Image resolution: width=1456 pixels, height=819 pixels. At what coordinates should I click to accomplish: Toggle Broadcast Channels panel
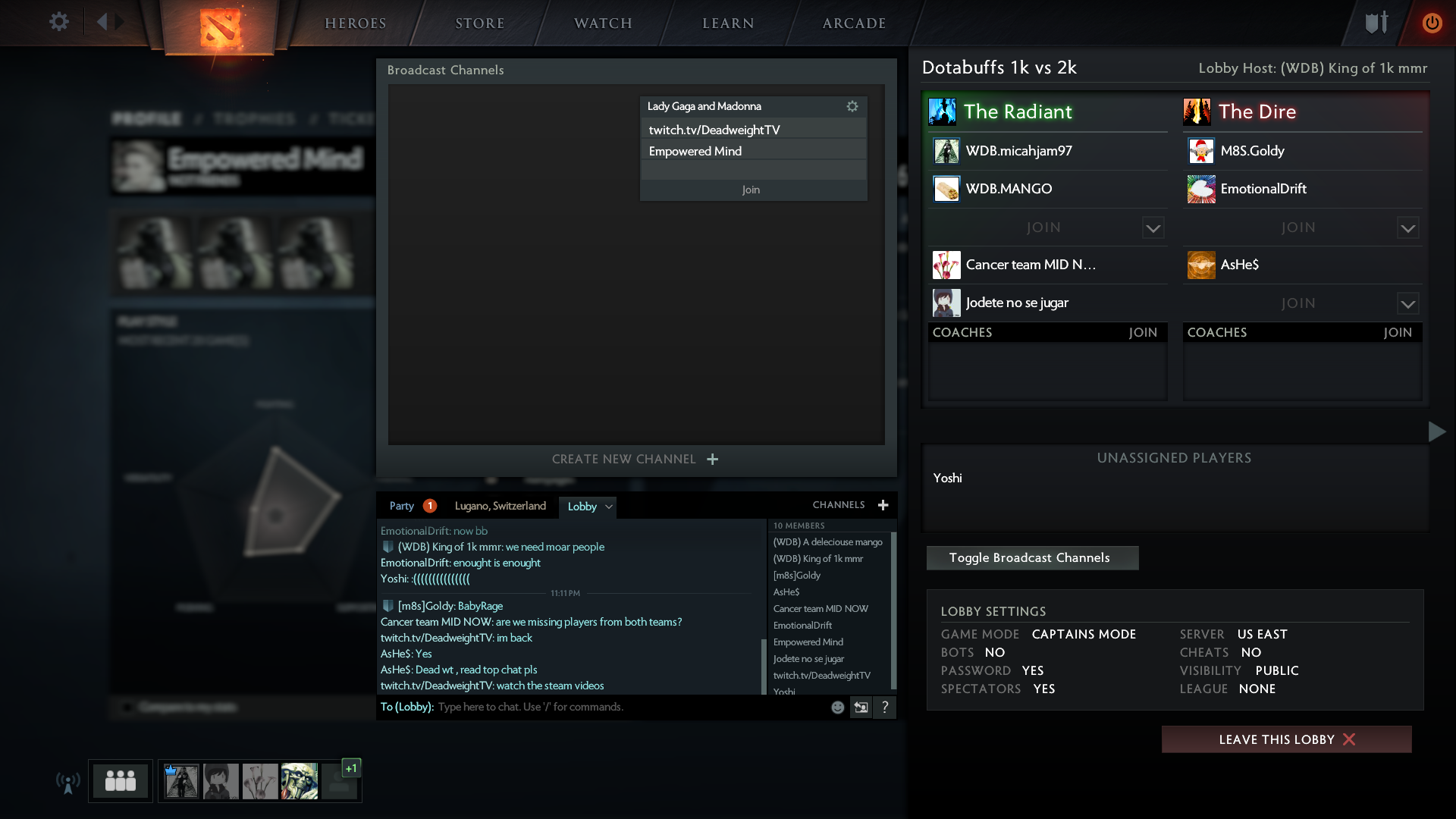point(1032,557)
